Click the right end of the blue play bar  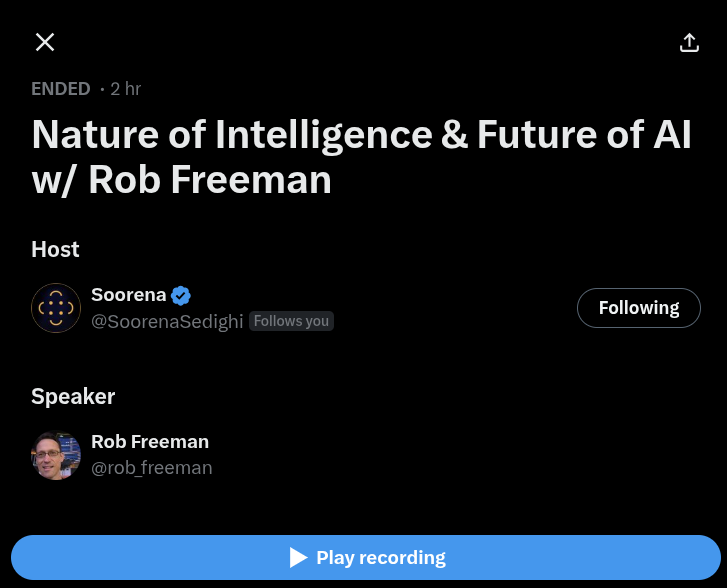click(690, 558)
